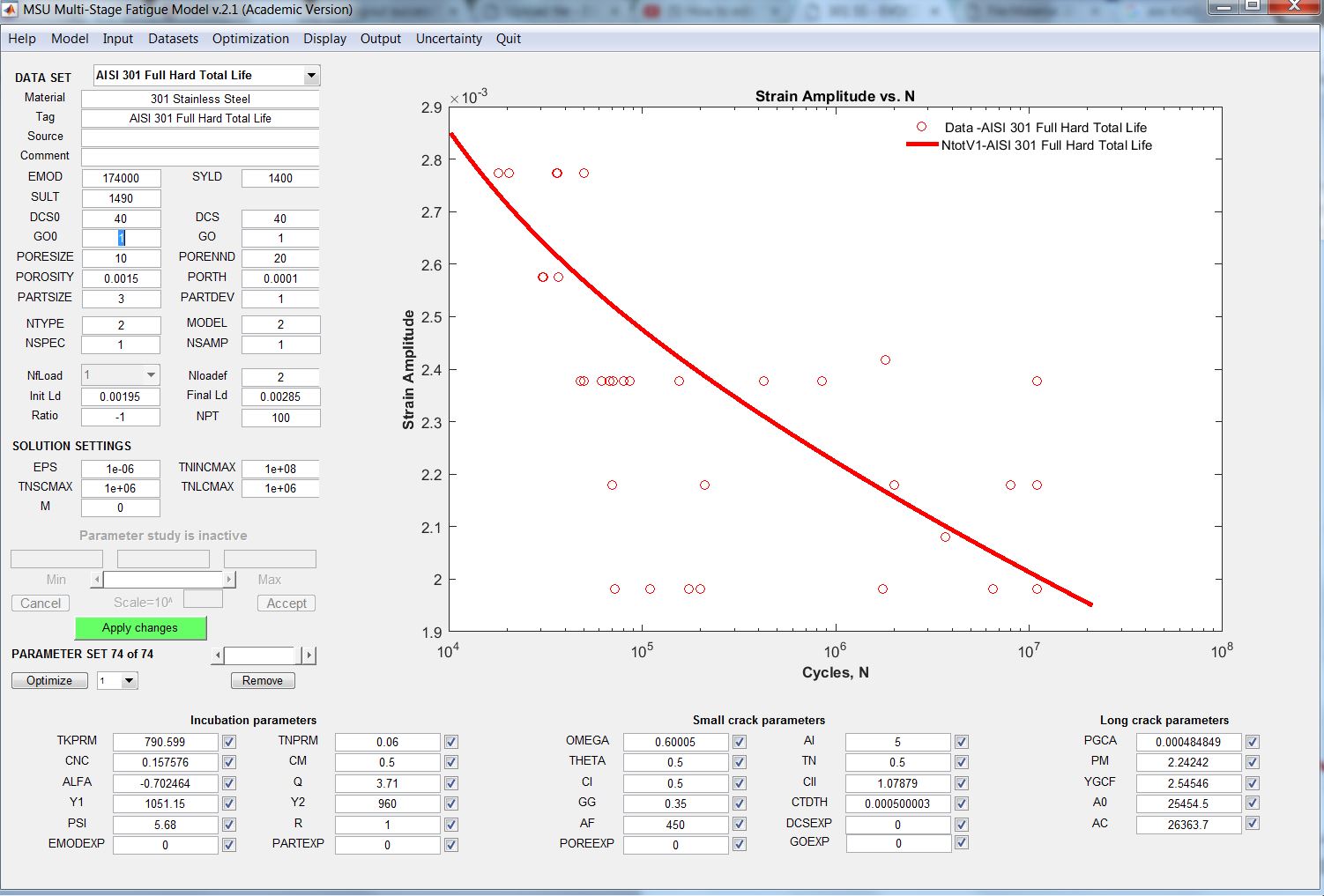
Task: Open the dropdown next to Optimize
Action: tap(130, 681)
